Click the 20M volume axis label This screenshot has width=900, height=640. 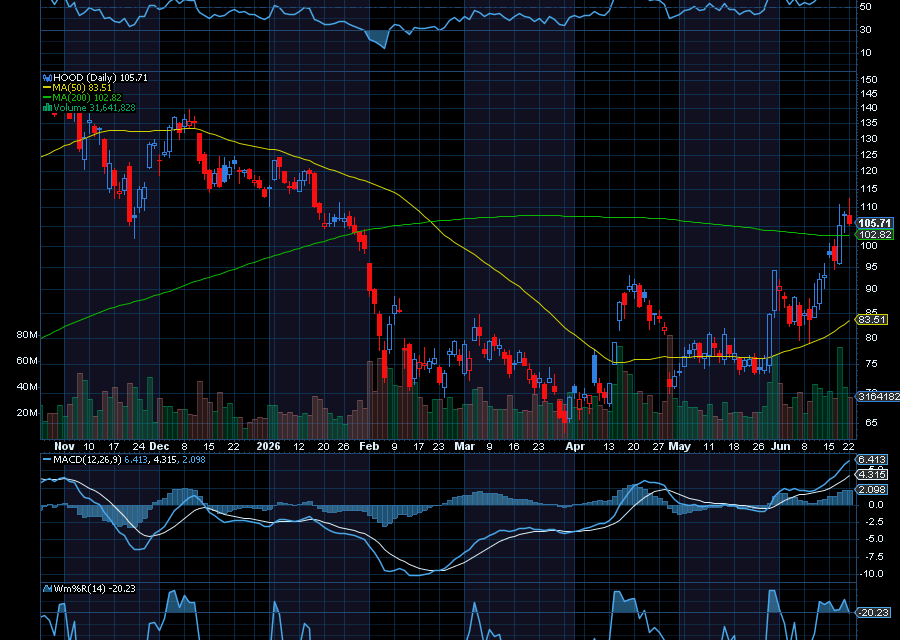pyautogui.click(x=27, y=413)
